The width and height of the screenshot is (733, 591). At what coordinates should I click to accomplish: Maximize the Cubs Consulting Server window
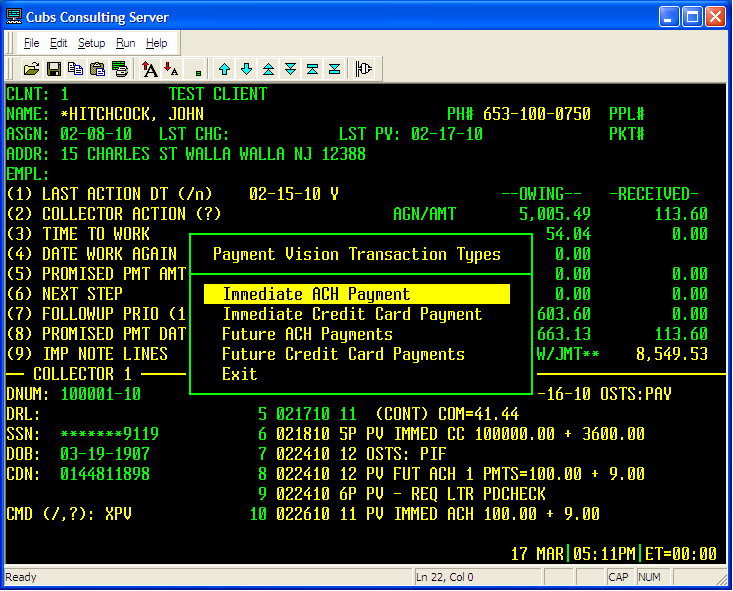(x=692, y=17)
